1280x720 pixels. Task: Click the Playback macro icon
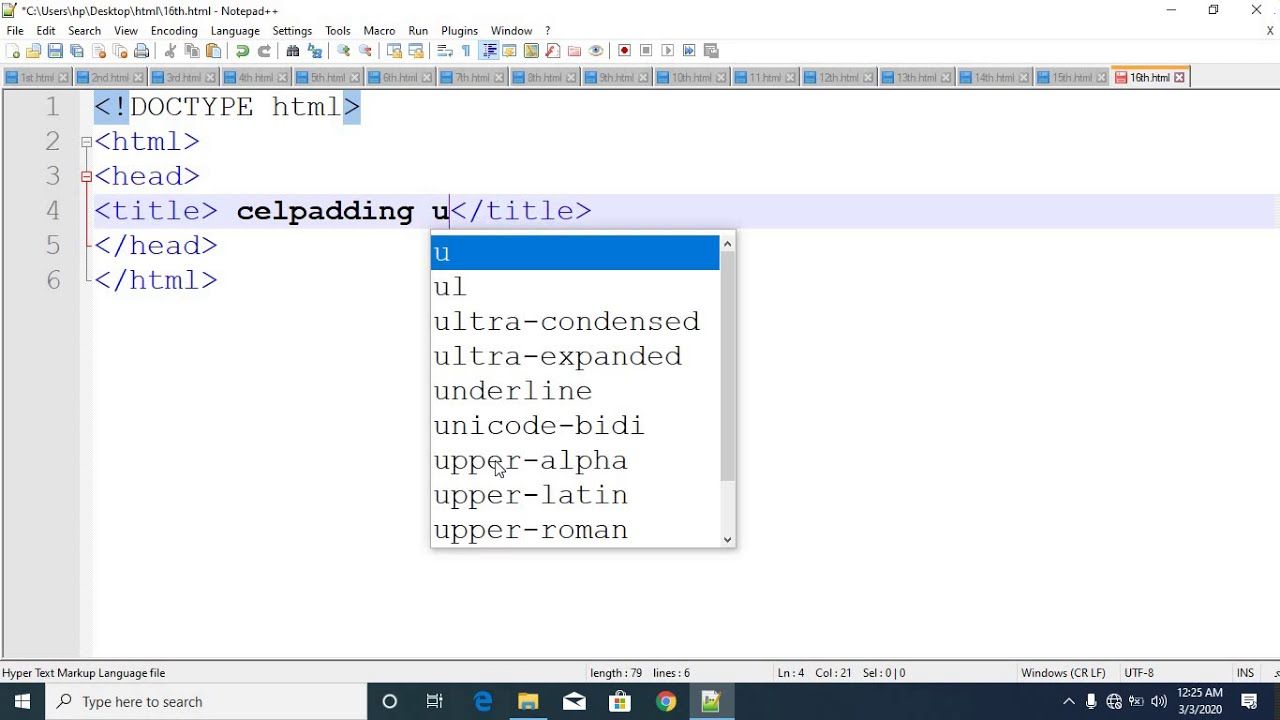[667, 51]
